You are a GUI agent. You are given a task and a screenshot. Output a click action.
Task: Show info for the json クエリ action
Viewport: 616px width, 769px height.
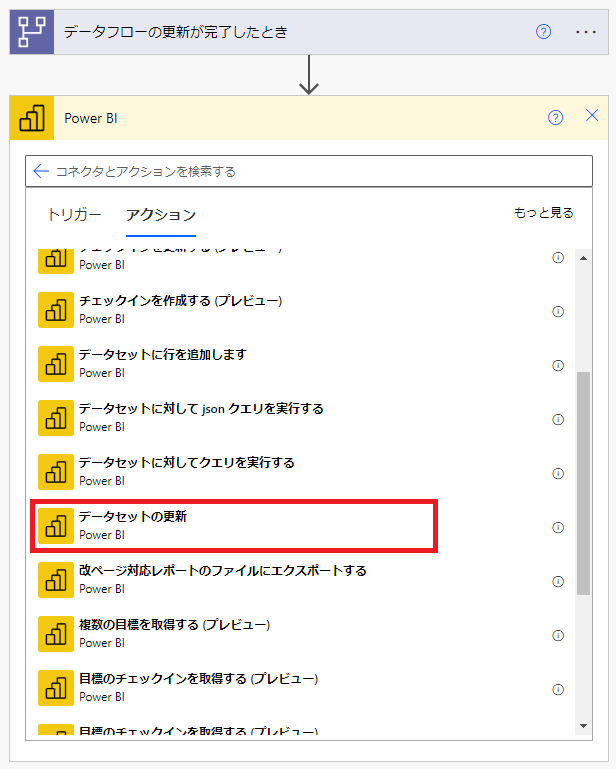[558, 419]
